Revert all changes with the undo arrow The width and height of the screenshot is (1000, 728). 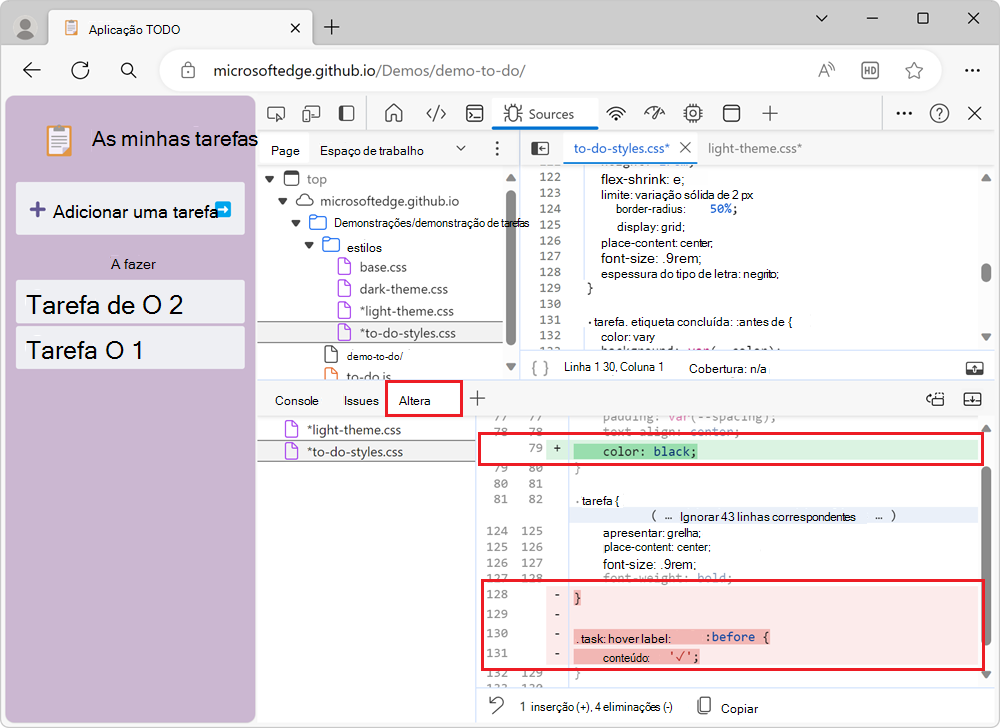[x=497, y=707]
